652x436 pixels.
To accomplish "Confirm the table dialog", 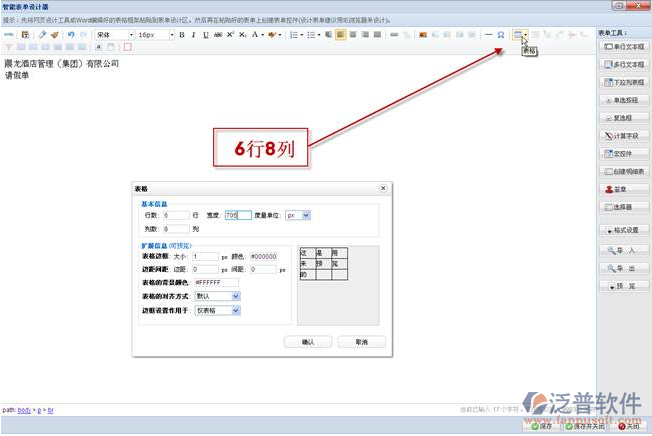I will pos(308,342).
